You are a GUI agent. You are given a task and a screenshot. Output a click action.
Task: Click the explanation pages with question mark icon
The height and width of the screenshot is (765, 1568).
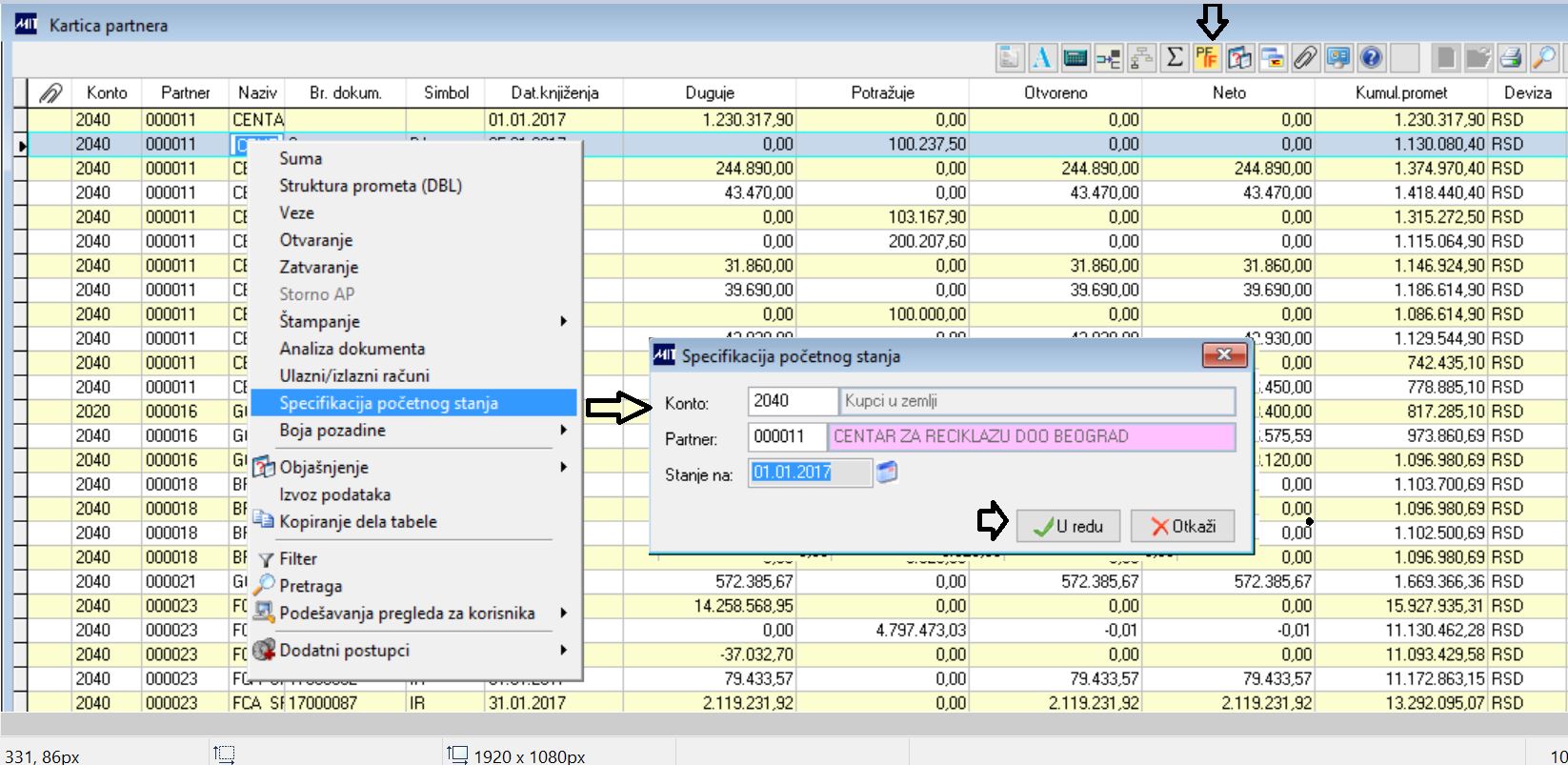[1239, 59]
